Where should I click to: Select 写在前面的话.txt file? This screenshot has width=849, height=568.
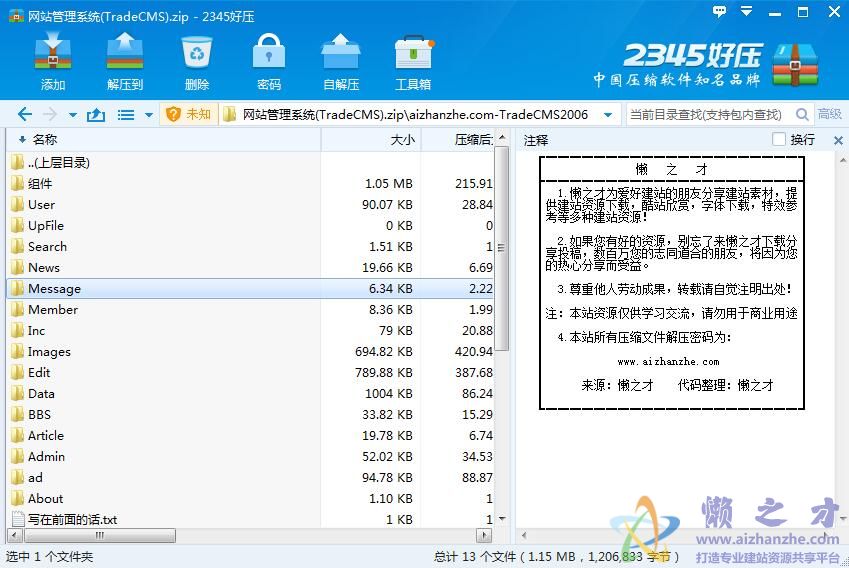[x=250, y=519]
